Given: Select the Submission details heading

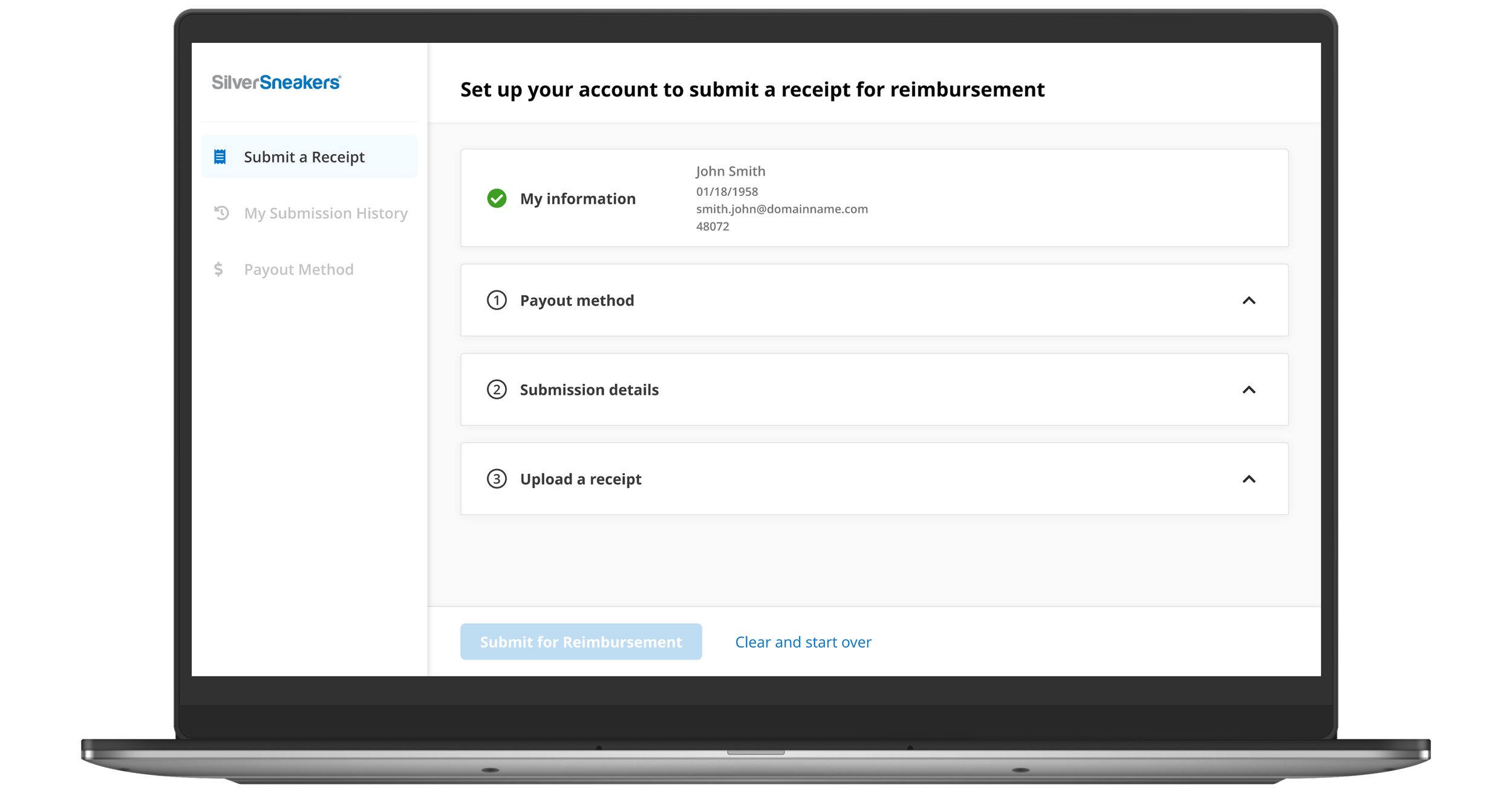Looking at the screenshot, I should (589, 390).
